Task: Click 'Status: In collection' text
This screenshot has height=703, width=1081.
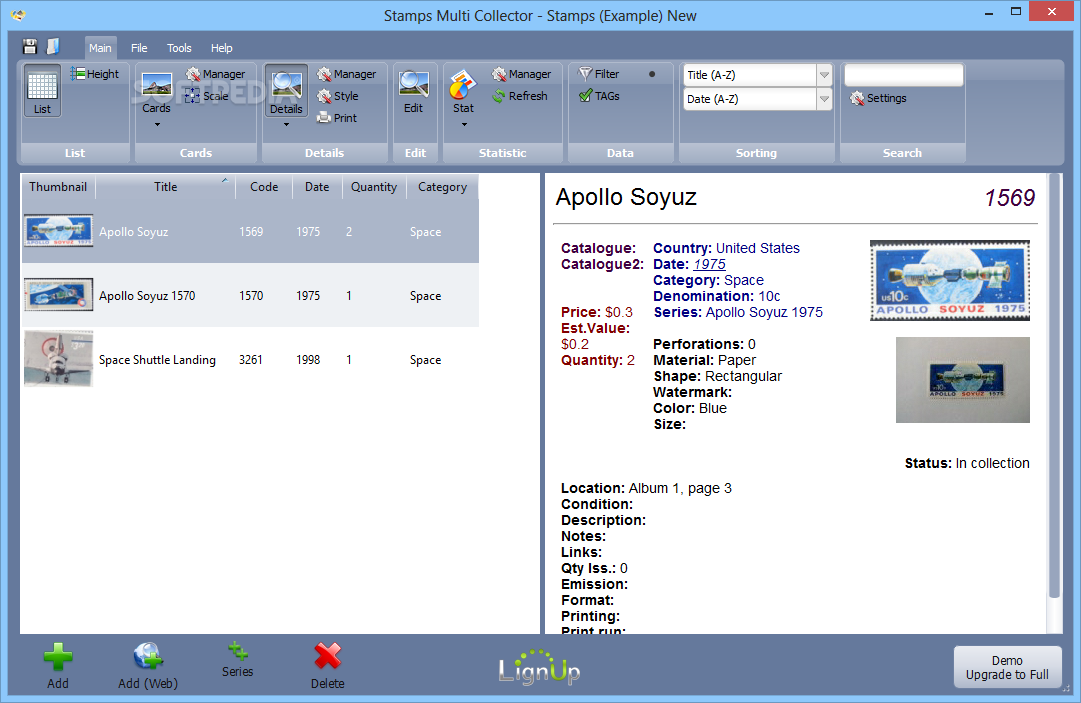Action: (x=967, y=463)
